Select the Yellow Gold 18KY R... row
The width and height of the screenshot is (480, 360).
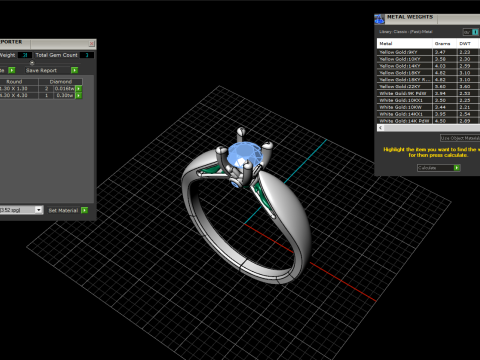[428, 80]
